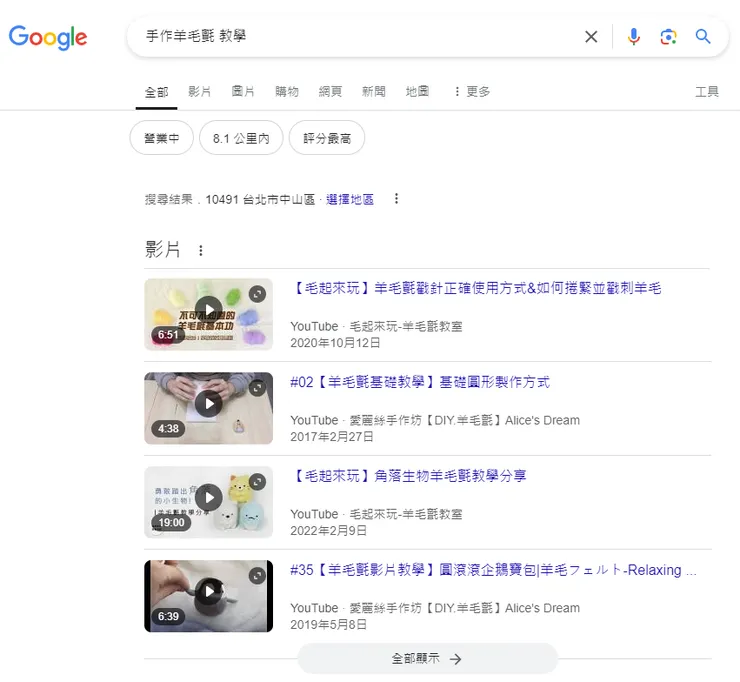Screen dimensions: 740x682
Task: Open #35 圓滾滾企鵝寶包 video link
Action: coord(493,570)
